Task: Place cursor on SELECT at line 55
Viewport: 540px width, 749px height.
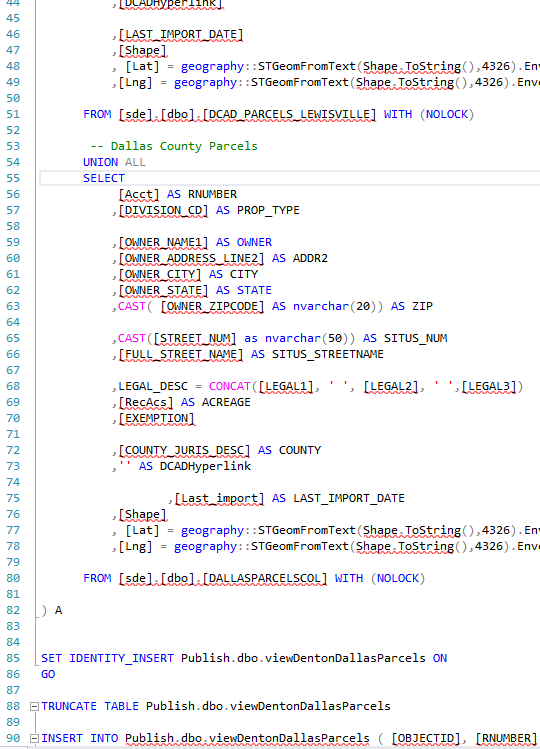Action: click(x=104, y=178)
